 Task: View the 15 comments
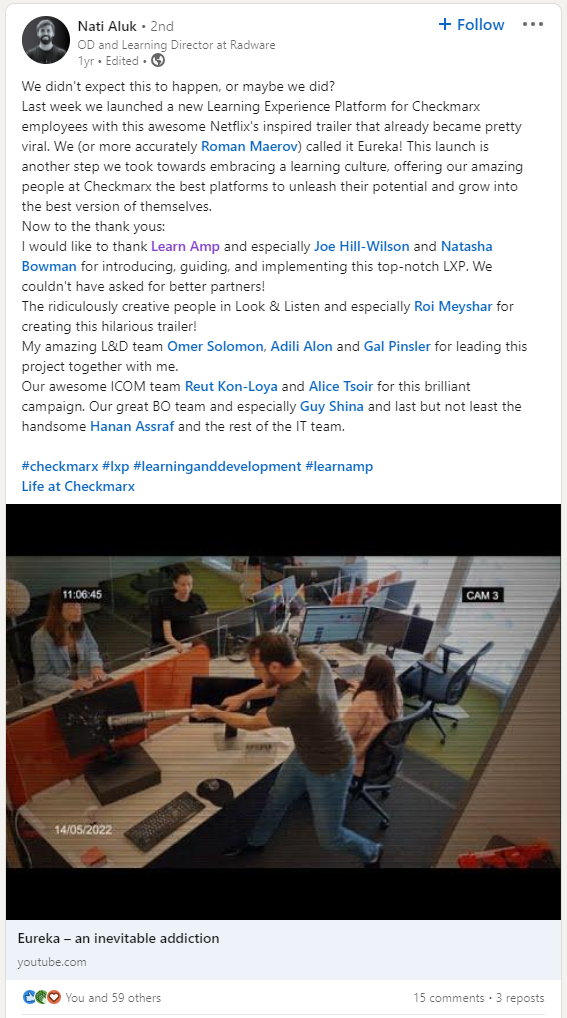point(448,998)
